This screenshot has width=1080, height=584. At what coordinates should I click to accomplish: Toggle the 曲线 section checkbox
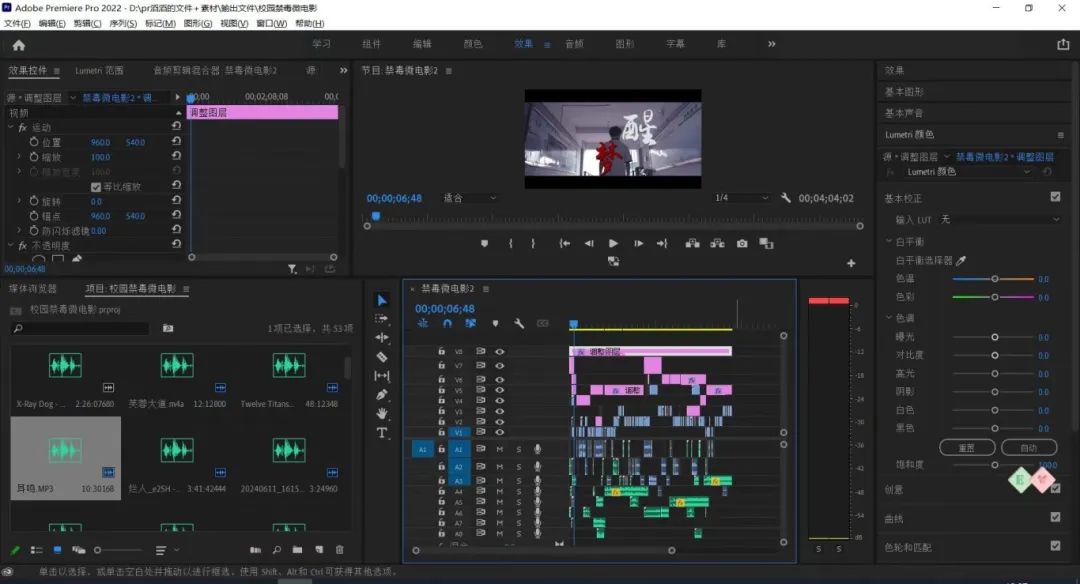click(1055, 517)
